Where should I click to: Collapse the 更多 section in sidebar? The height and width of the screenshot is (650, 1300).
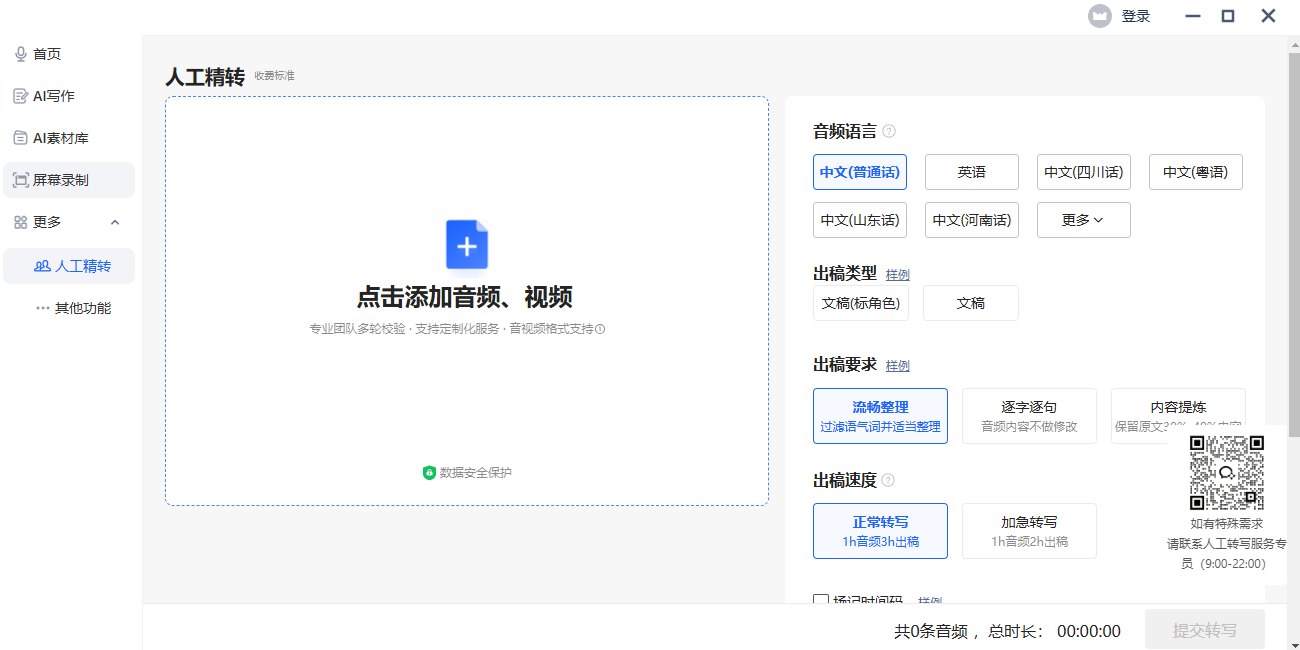[x=115, y=222]
